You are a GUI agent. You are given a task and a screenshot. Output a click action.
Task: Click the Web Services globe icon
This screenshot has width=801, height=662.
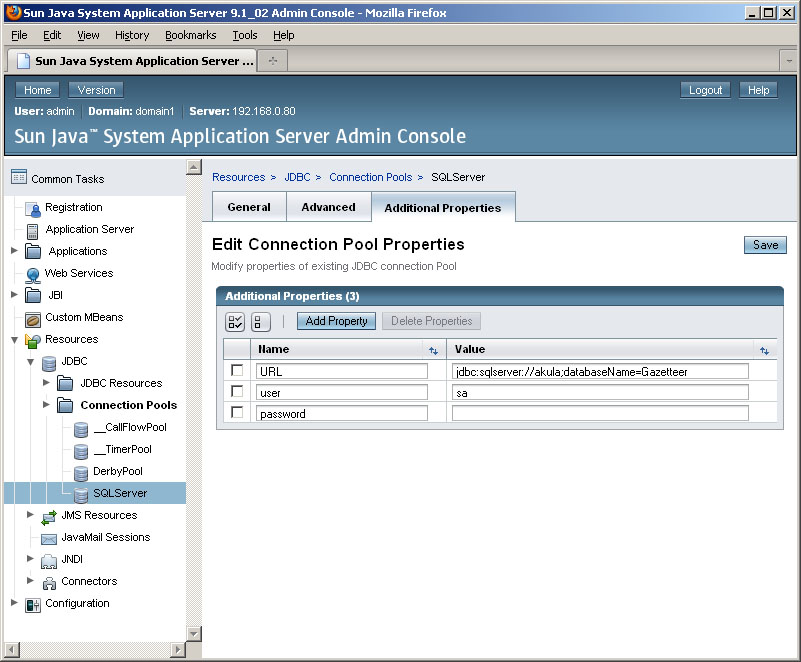[33, 275]
